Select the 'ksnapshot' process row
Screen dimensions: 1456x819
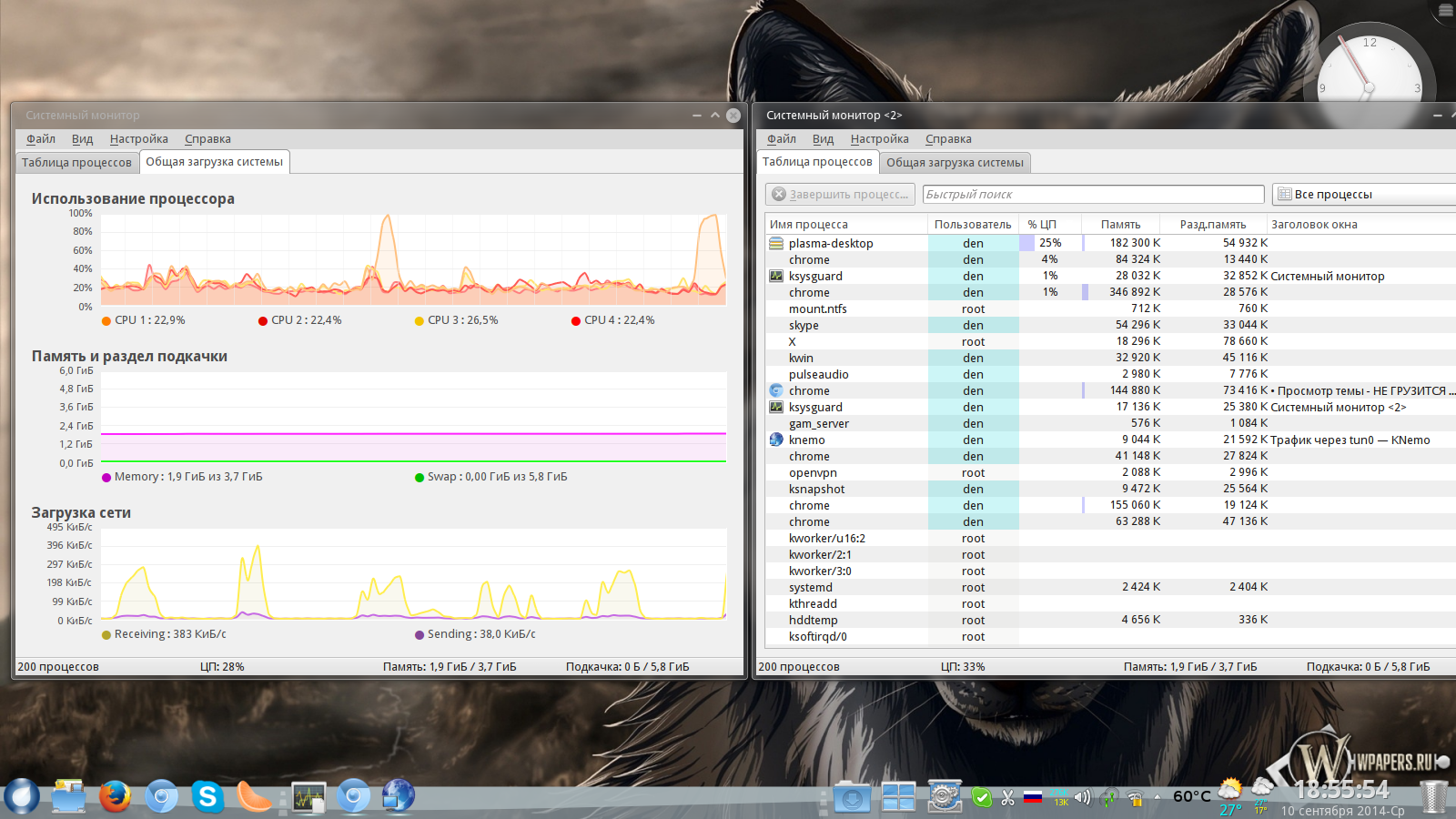pos(1111,489)
